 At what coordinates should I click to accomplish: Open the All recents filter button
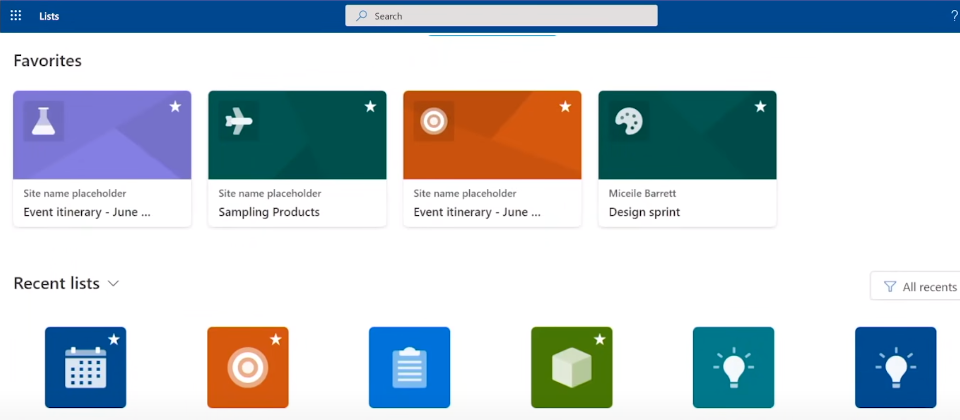tap(915, 287)
